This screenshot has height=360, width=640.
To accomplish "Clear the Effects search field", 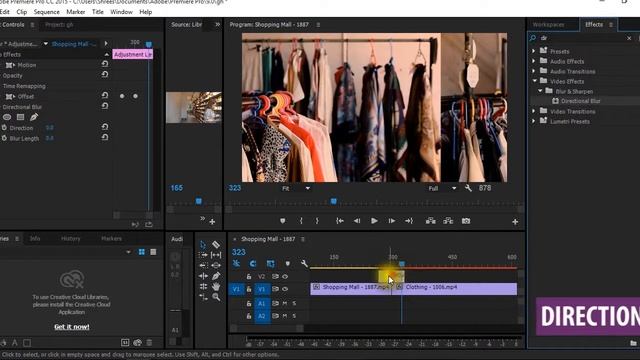I will pyautogui.click(x=629, y=38).
